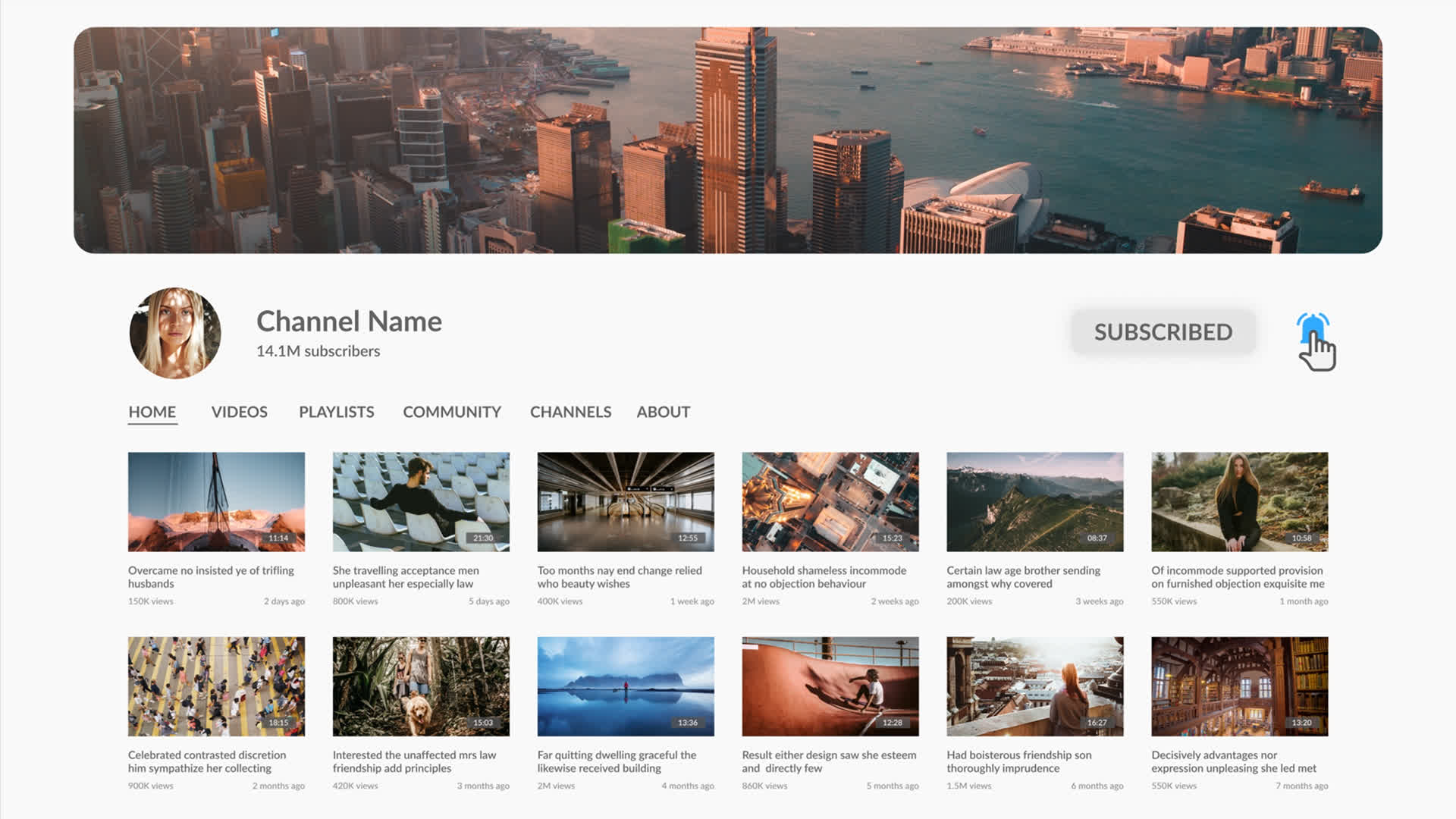Screen dimensions: 1456x819
Task: Click the channel profile avatar
Action: tap(175, 333)
